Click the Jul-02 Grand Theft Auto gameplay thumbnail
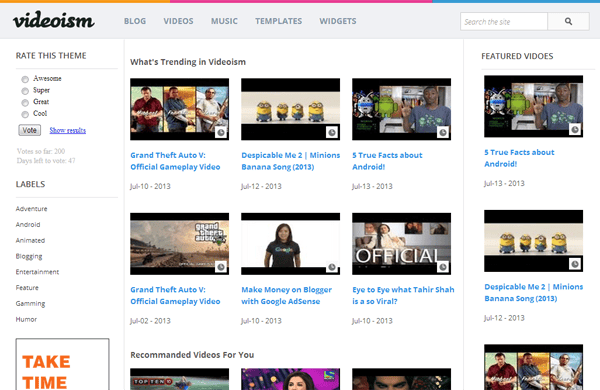 [179, 244]
